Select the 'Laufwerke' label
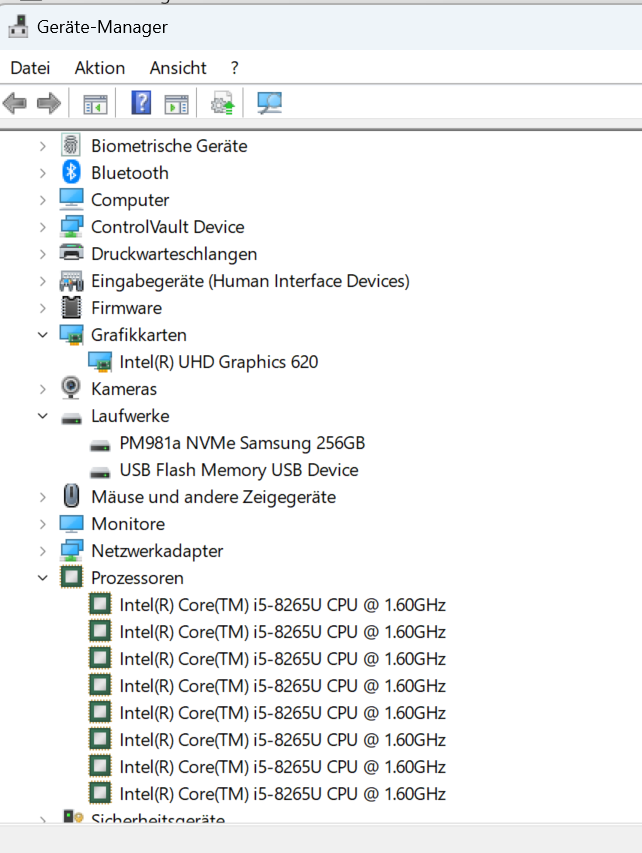Screen dimensions: 642x853 click(x=130, y=416)
